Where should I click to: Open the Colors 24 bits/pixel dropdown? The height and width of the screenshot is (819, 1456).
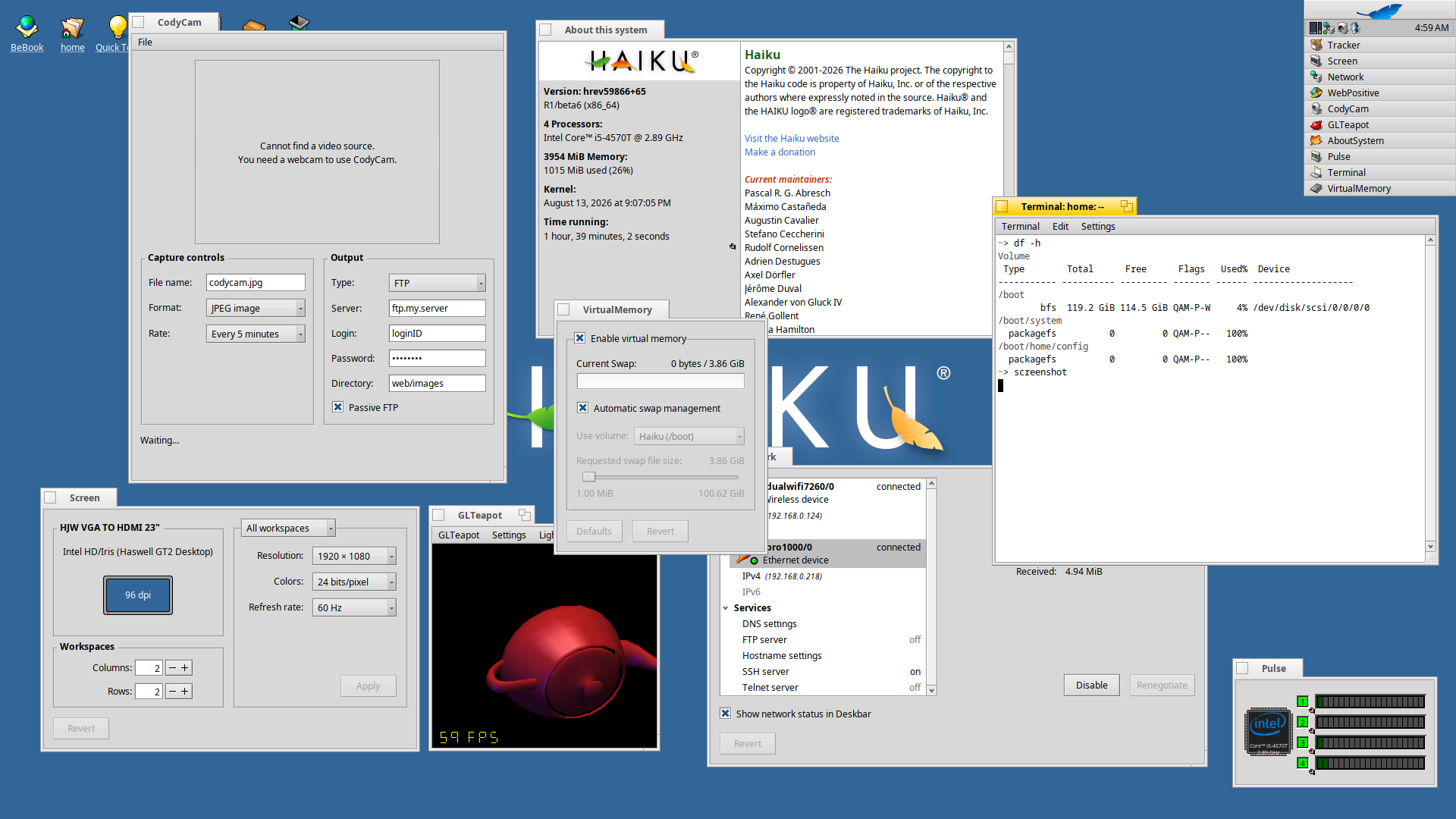coord(354,582)
